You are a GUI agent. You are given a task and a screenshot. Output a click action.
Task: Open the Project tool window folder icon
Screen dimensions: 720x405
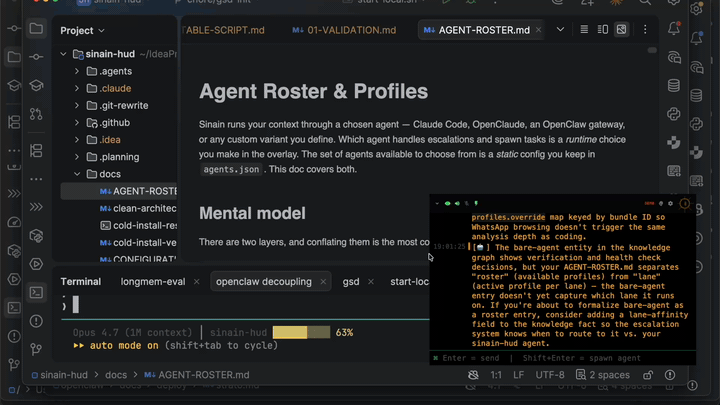(36, 28)
